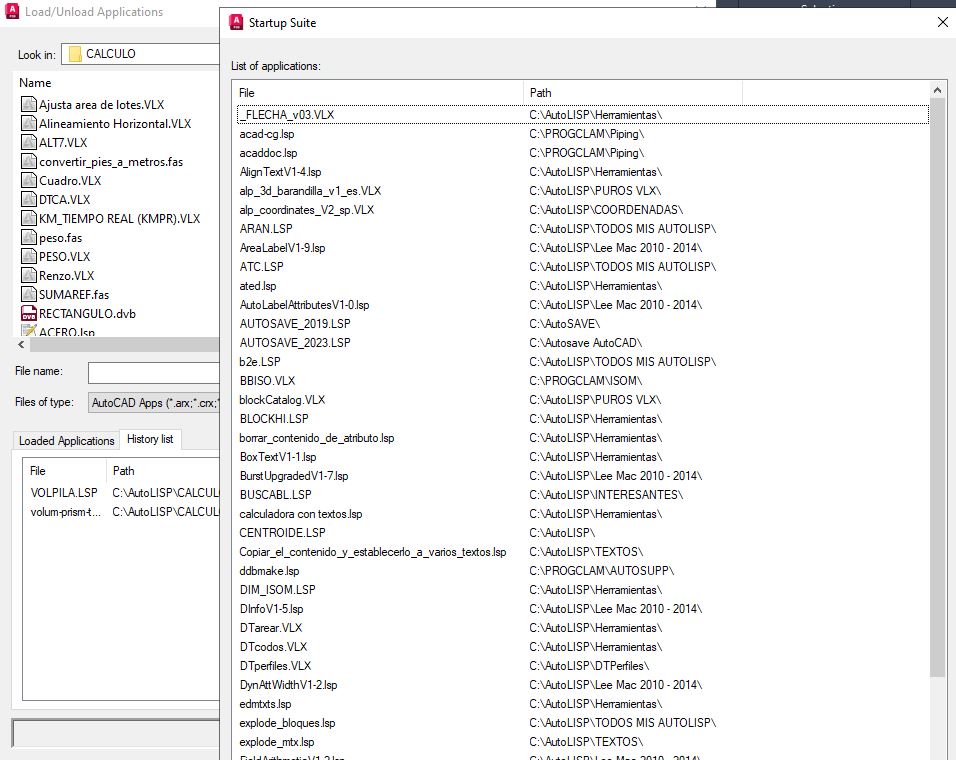
Task: Click the KM_TIEMPO REAL (KMPR).VLX file icon
Action: [x=29, y=218]
